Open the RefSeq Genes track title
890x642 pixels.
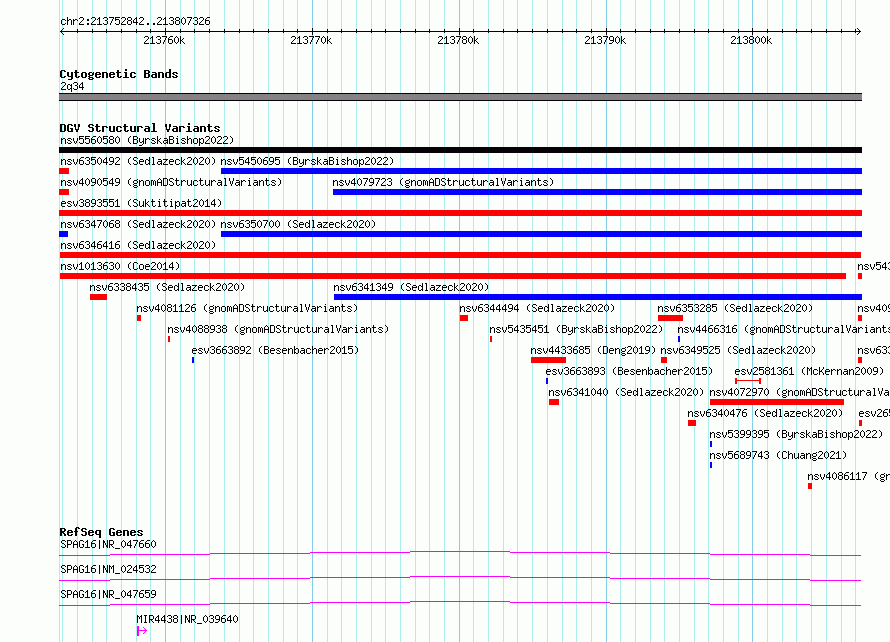(x=101, y=532)
